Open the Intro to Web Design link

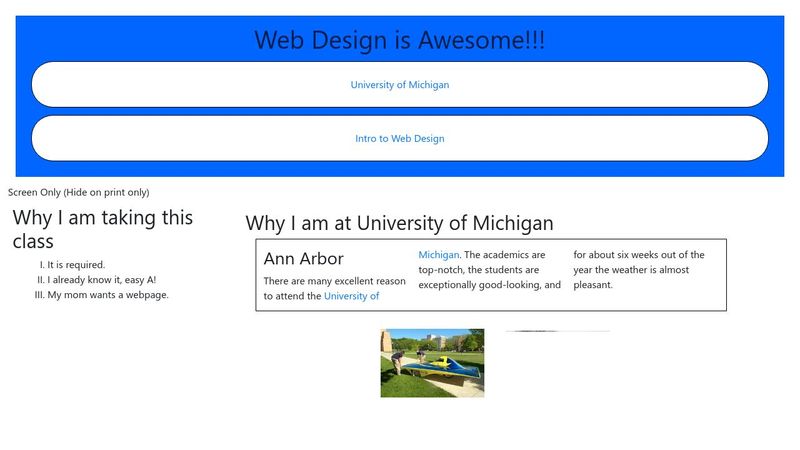[399, 139]
